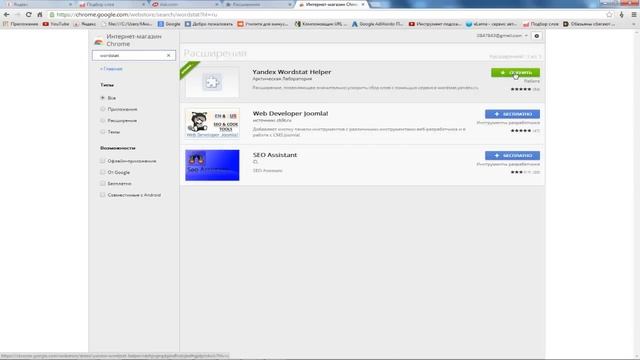This screenshot has height=360, width=640.
Task: Enable the От Google checkbox
Action: click(x=103, y=172)
